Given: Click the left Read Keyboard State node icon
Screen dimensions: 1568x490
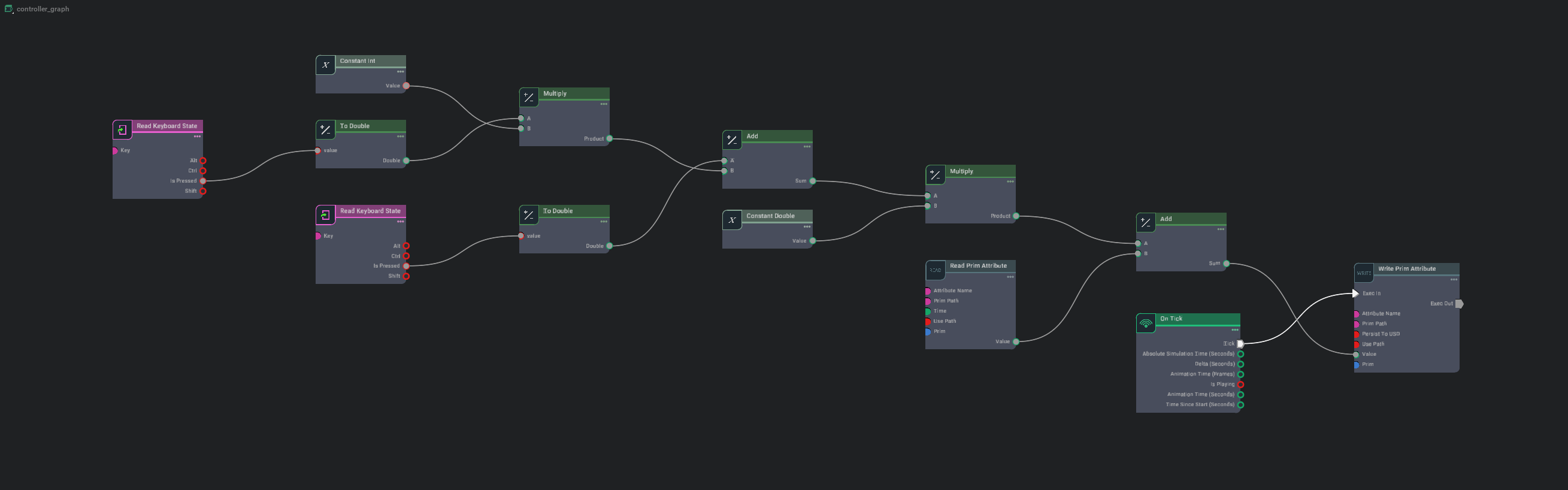Looking at the screenshot, I should 122,129.
